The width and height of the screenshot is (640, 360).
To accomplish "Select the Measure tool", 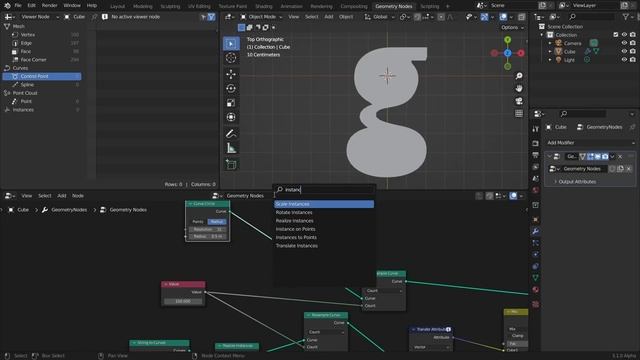I will tap(231, 148).
